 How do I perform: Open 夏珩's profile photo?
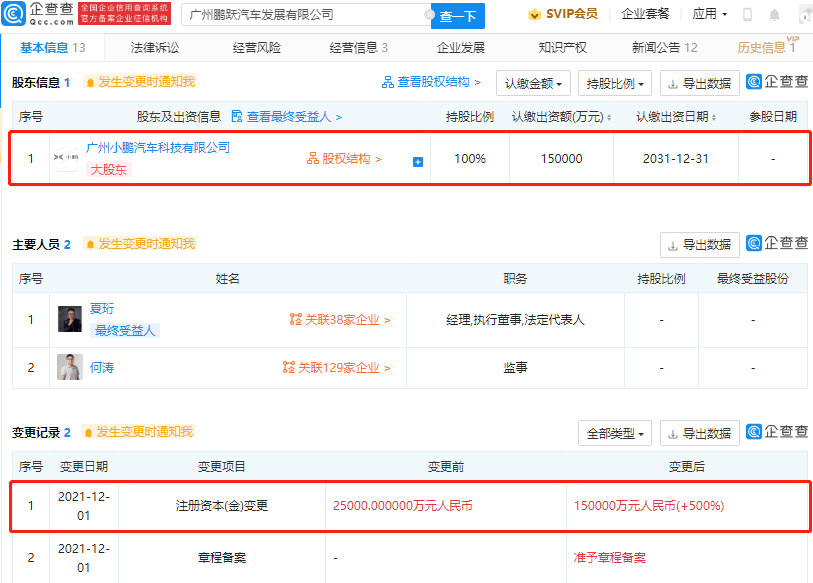coord(69,319)
